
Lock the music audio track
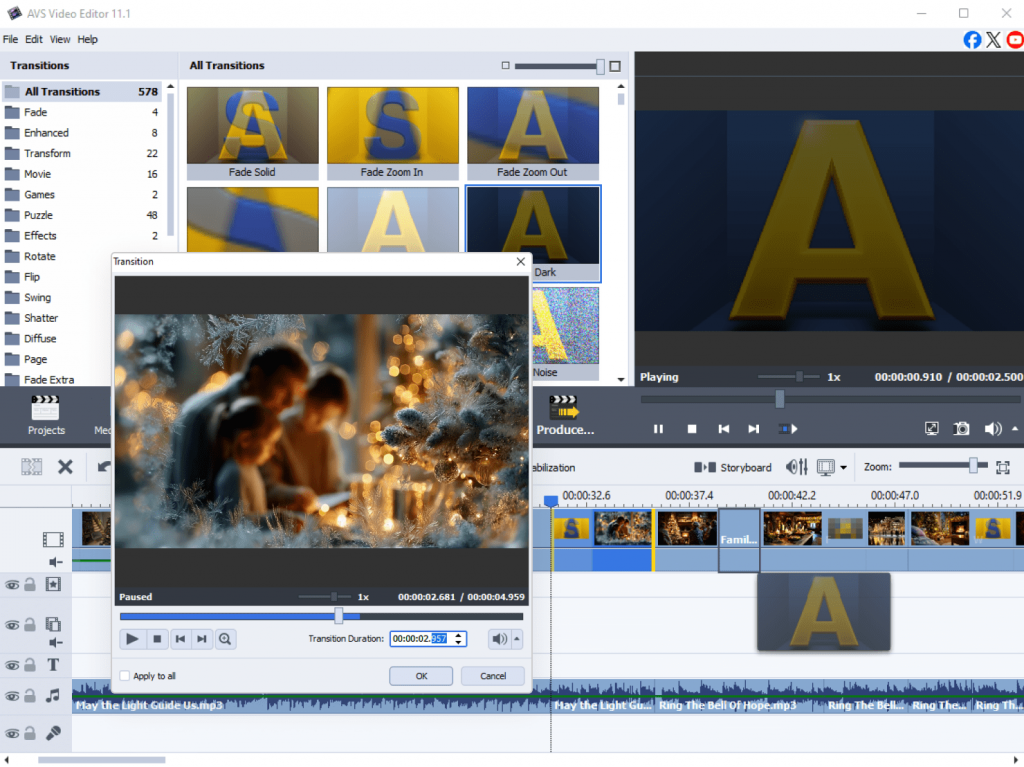[x=30, y=695]
